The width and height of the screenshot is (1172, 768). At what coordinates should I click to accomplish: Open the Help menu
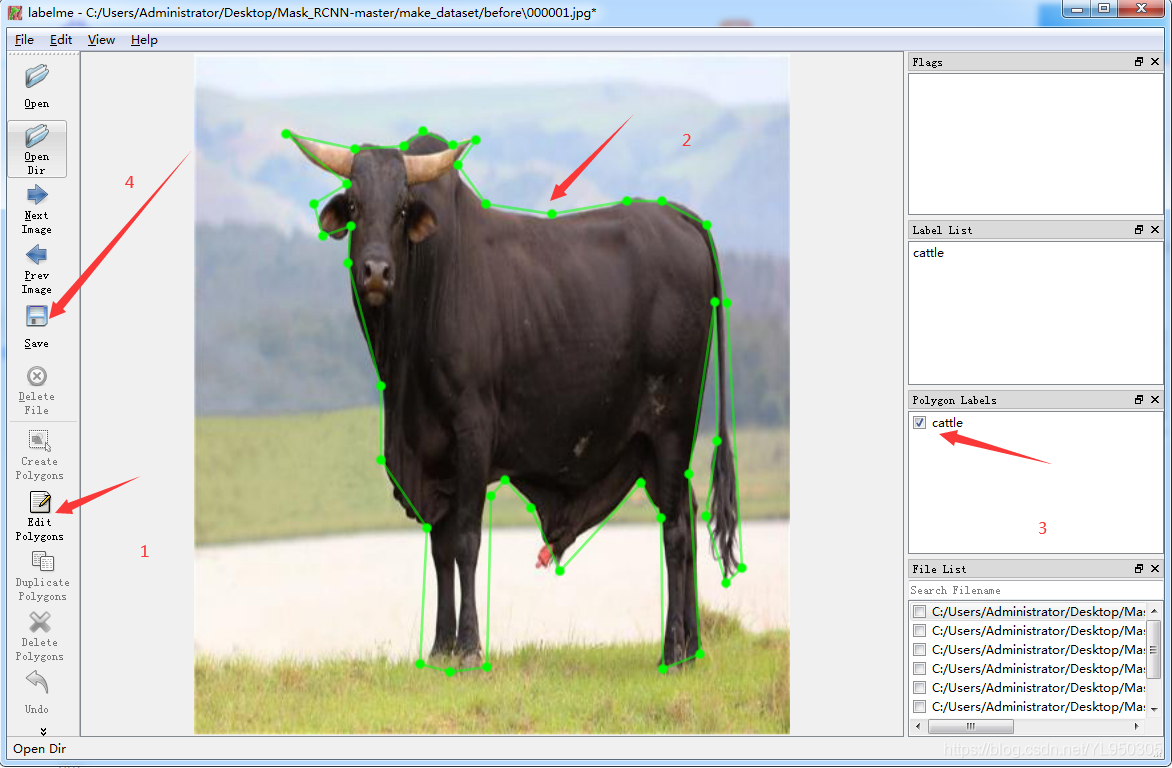pyautogui.click(x=144, y=40)
